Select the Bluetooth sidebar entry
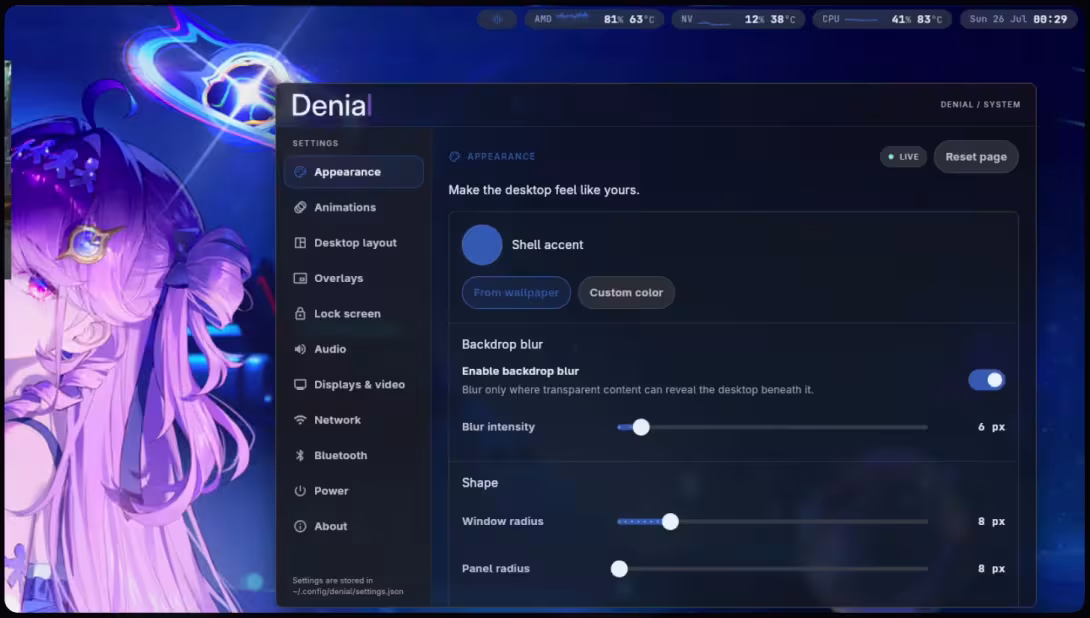The image size is (1090, 618). point(353,455)
